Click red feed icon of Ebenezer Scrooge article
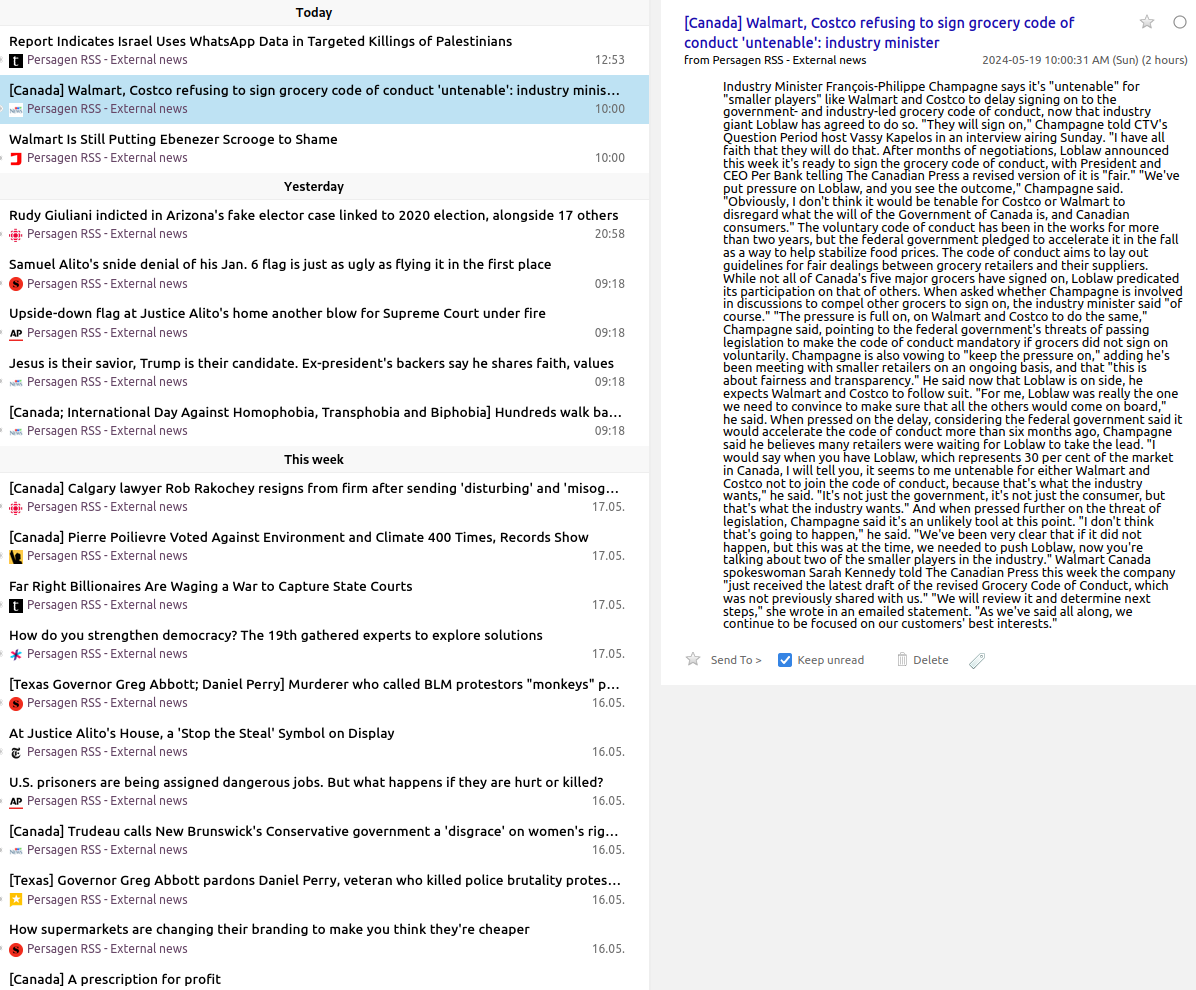The height and width of the screenshot is (990, 1196). coord(16,159)
